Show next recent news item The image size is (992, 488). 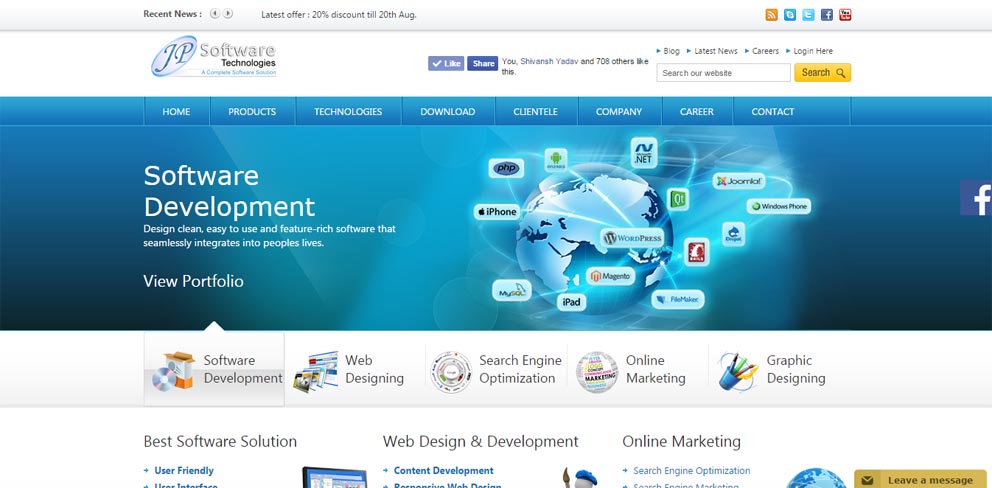point(228,13)
